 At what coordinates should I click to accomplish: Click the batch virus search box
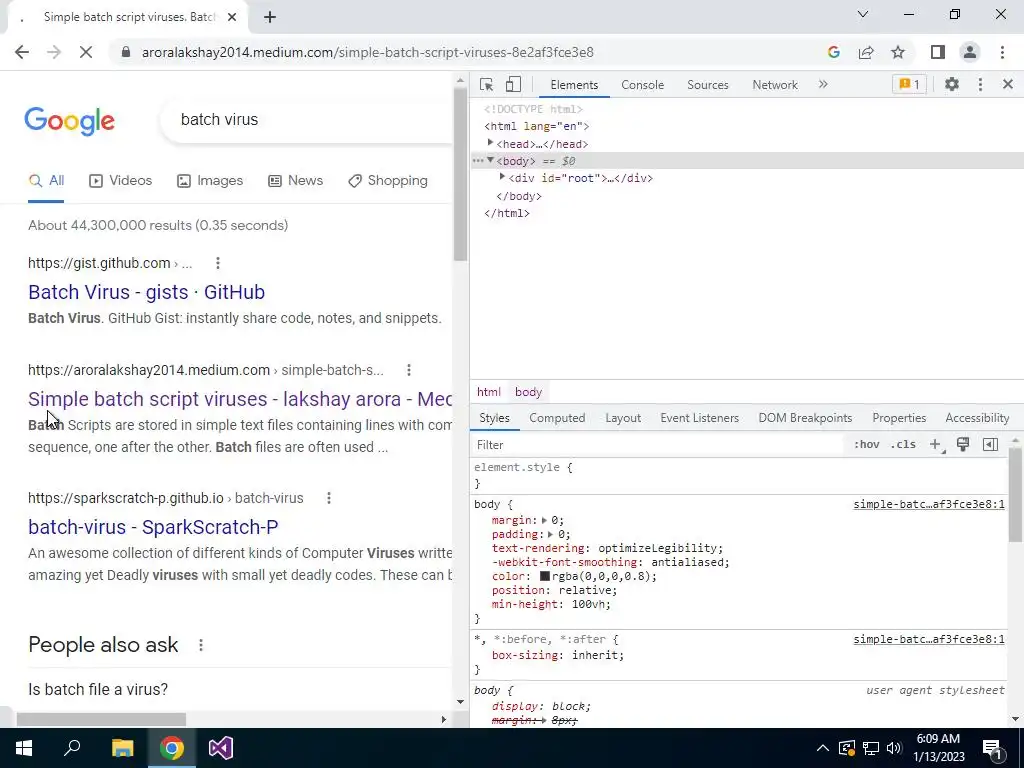click(307, 120)
